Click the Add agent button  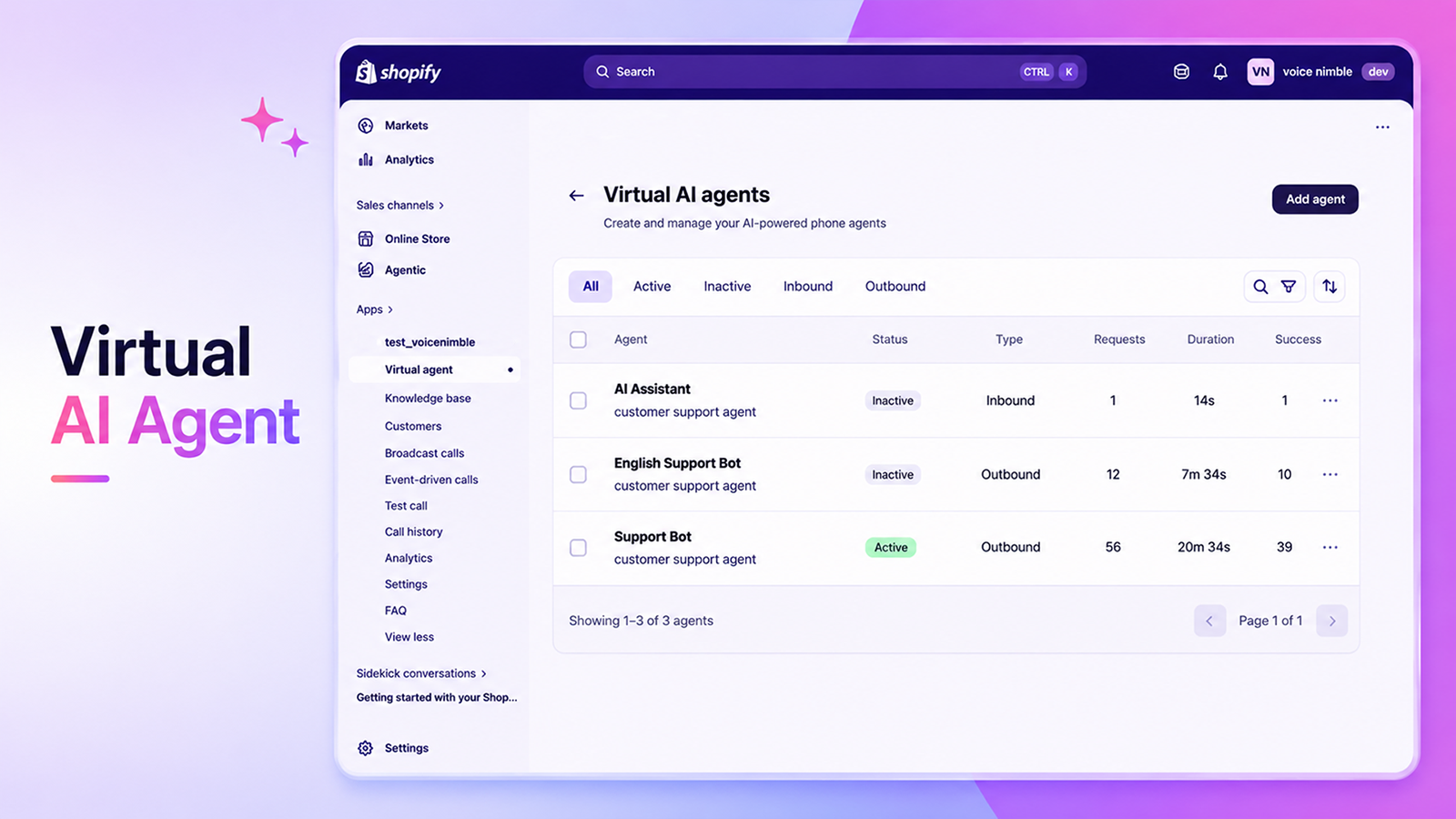(x=1315, y=199)
